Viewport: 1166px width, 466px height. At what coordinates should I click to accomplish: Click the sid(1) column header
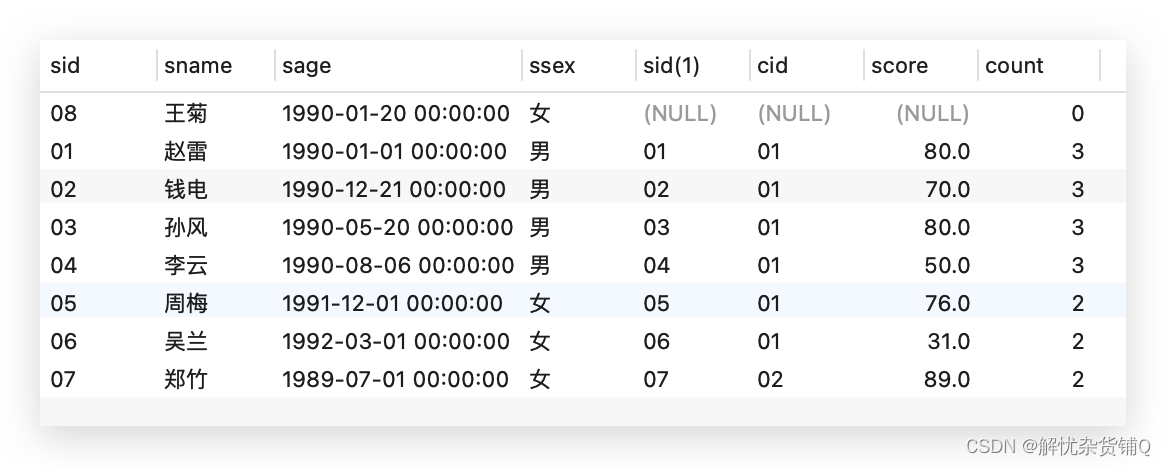(x=671, y=65)
